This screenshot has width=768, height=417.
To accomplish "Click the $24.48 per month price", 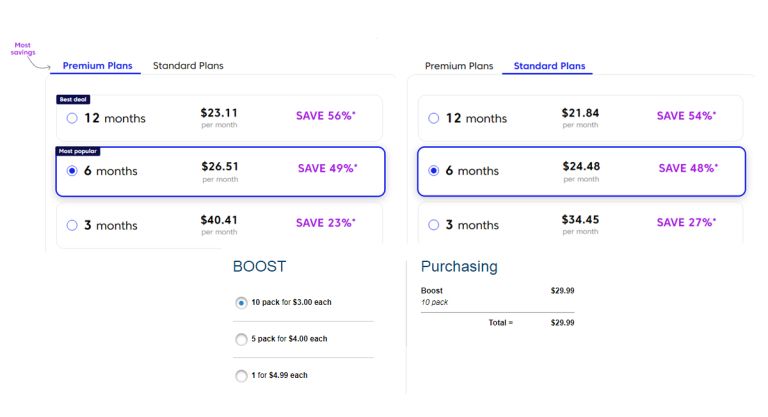I will pos(581,172).
